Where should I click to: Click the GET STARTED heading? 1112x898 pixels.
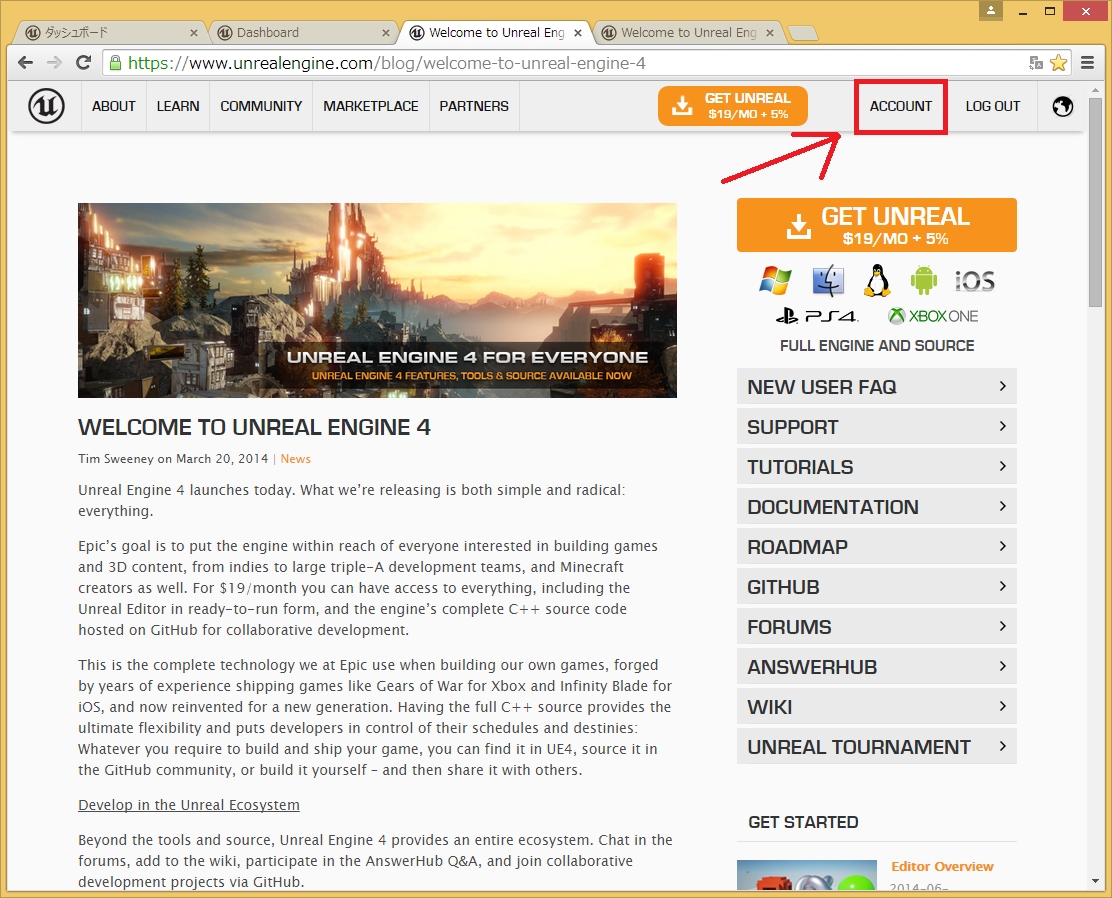[803, 822]
